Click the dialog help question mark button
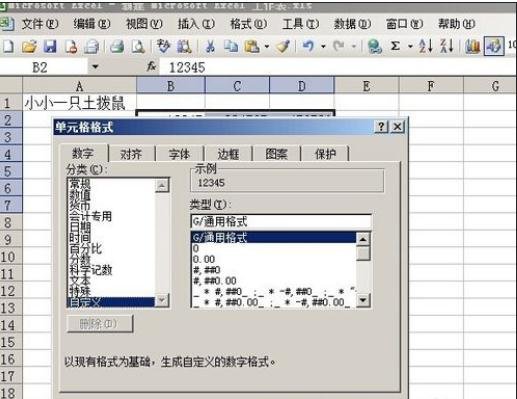 382,127
